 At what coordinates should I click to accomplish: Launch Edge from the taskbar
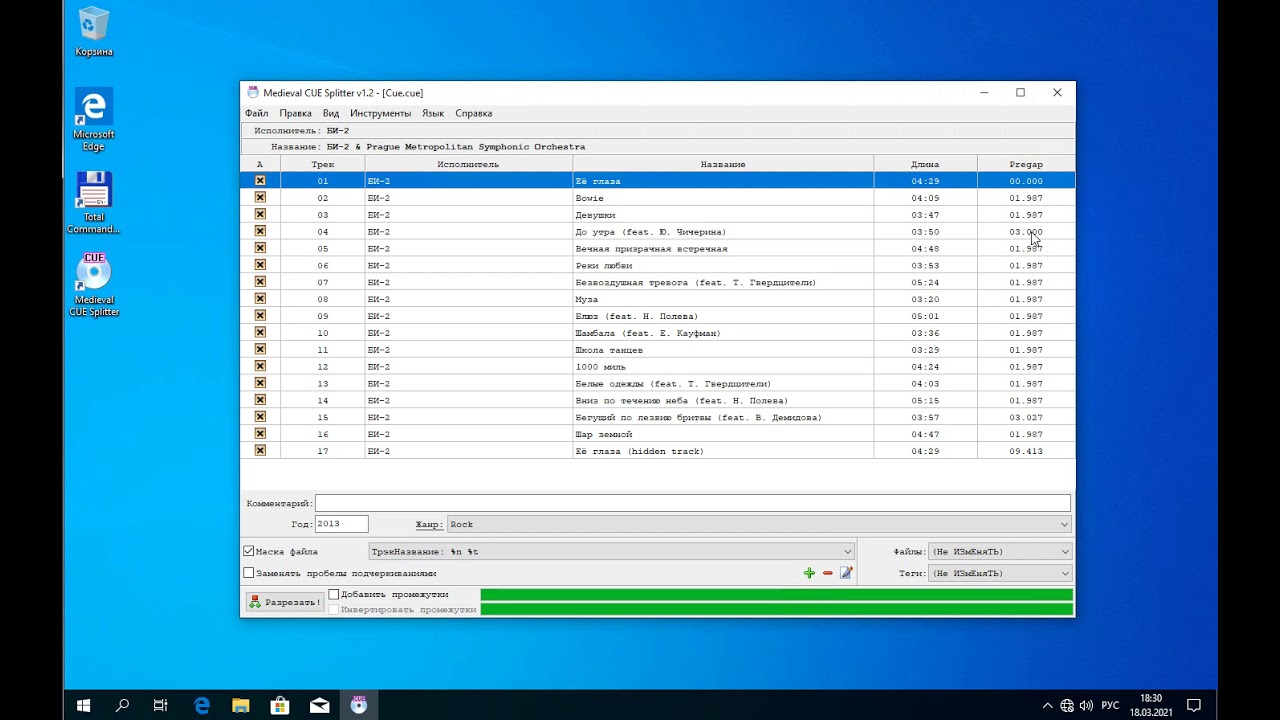click(202, 705)
